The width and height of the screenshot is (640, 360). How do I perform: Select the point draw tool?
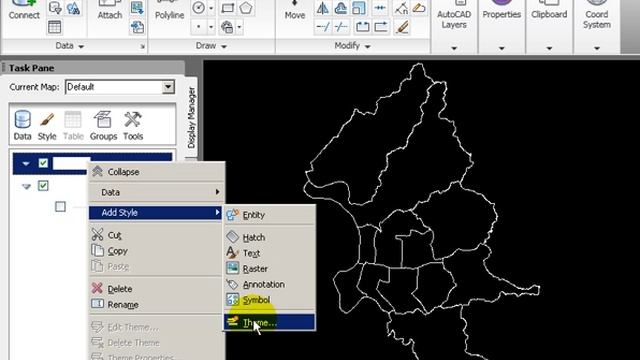click(x=198, y=27)
